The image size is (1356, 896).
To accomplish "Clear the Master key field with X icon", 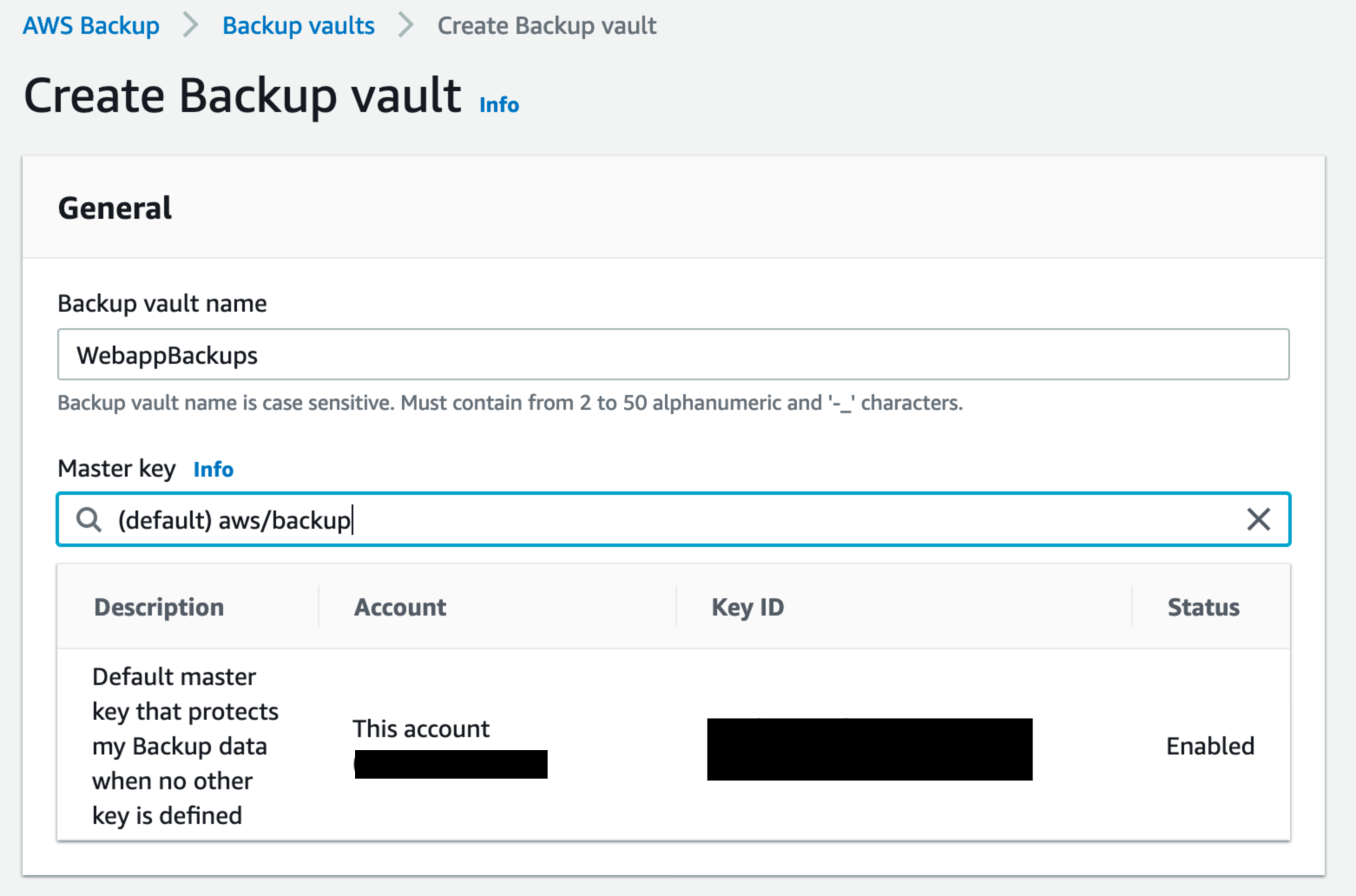I will tap(1258, 519).
